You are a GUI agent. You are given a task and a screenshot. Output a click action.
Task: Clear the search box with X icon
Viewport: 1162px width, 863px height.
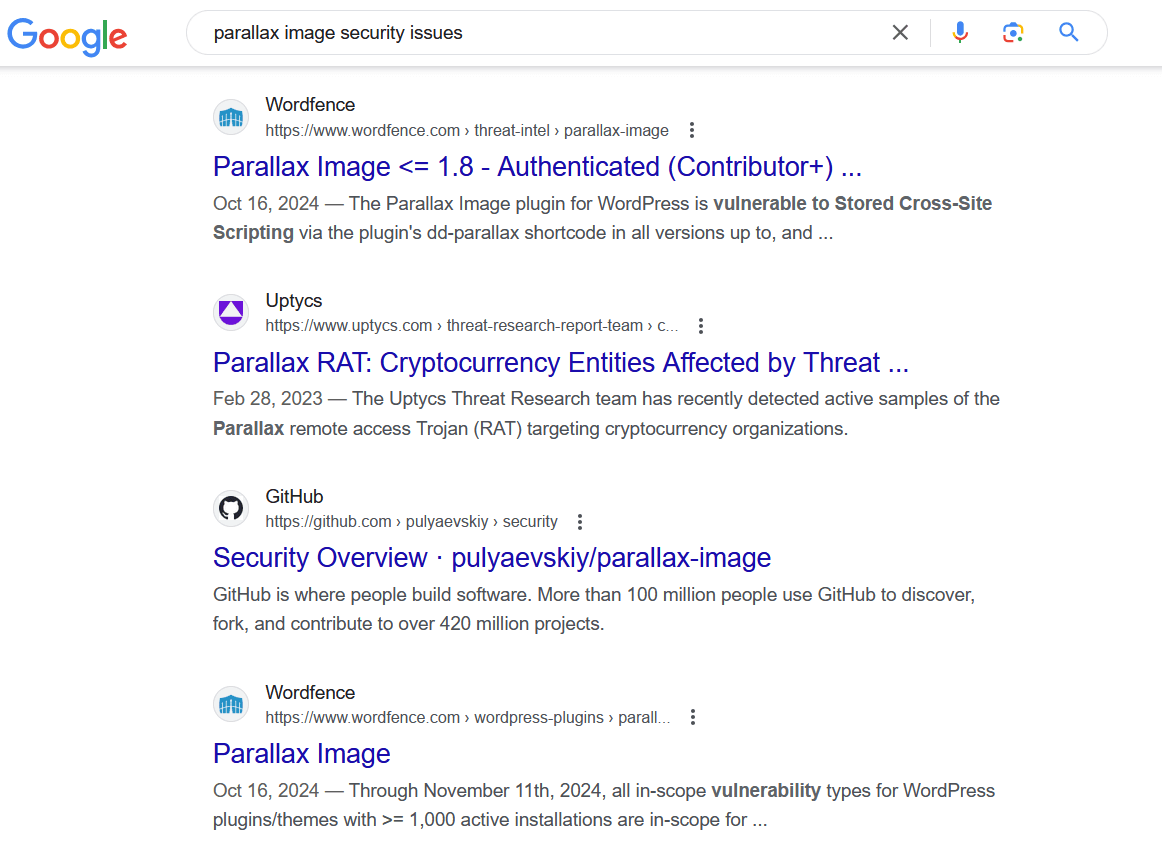(x=900, y=33)
